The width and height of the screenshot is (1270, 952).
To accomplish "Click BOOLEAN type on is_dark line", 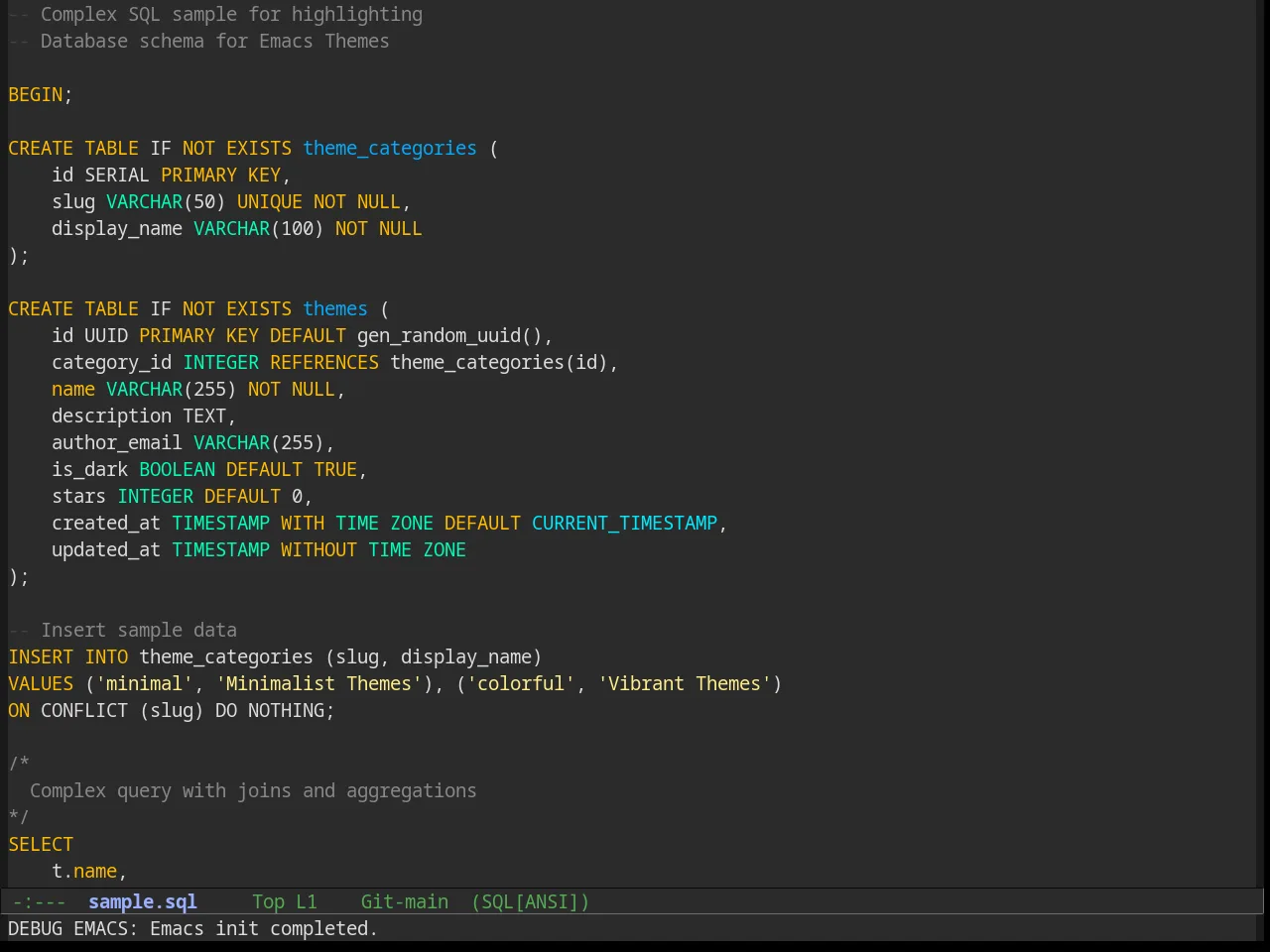I will point(177,469).
